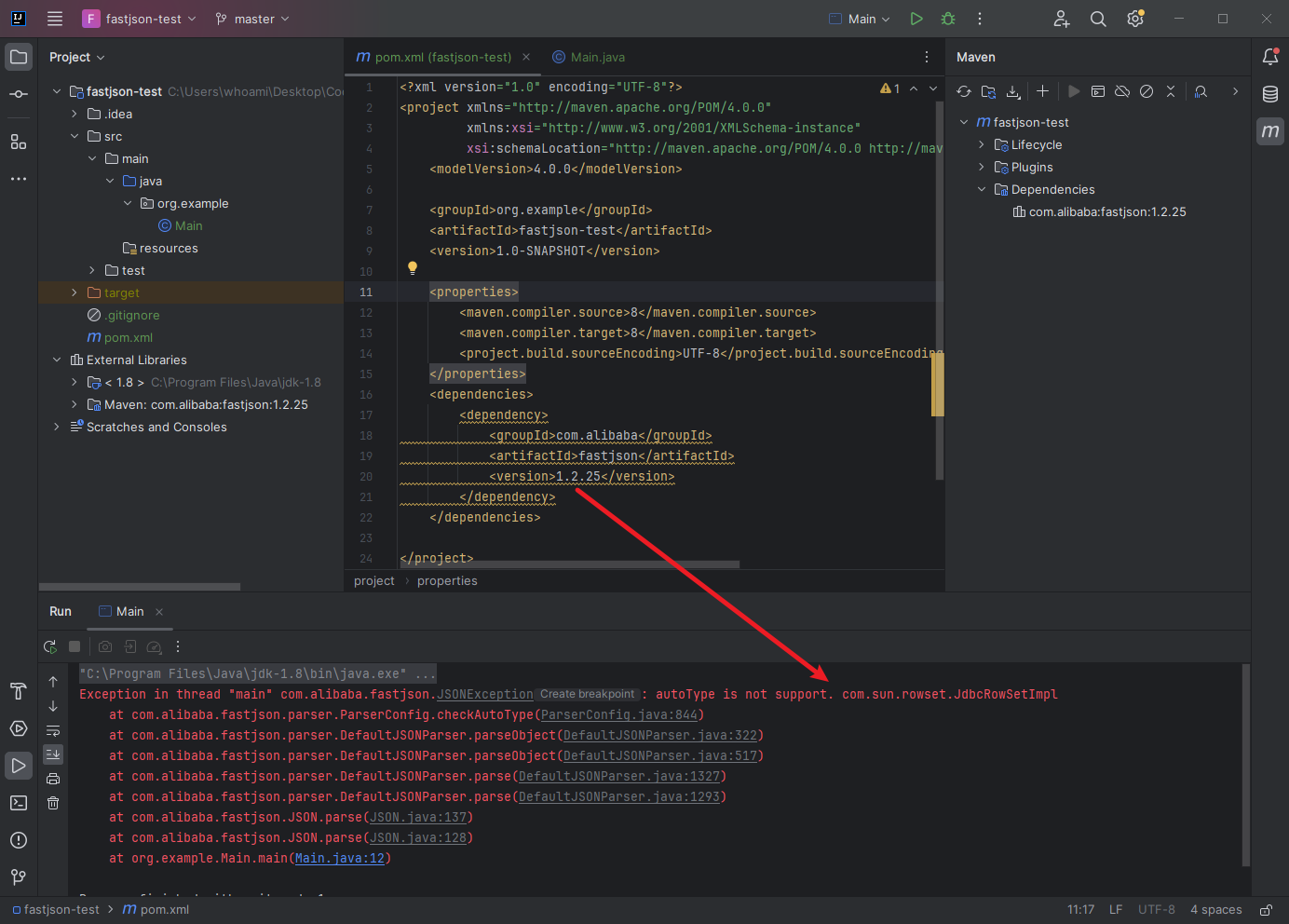Open the Build hammer tool window
Viewport: 1289px width, 924px height.
(x=19, y=691)
